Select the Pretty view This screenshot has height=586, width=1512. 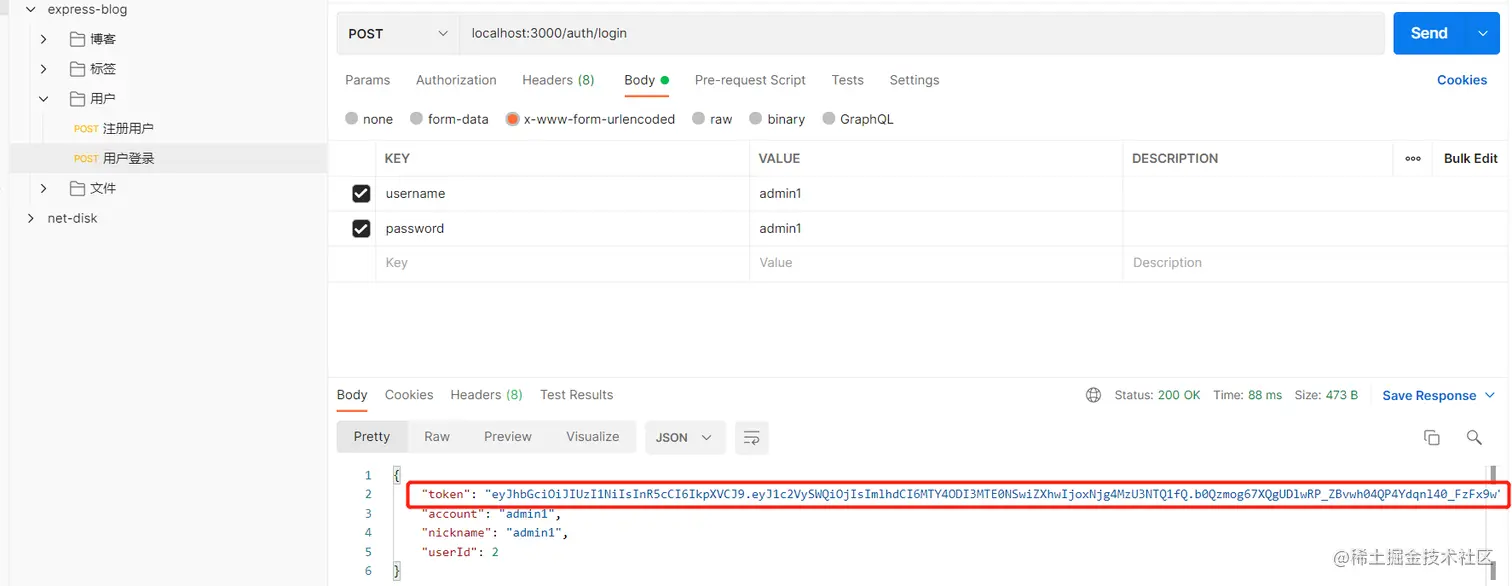[372, 437]
